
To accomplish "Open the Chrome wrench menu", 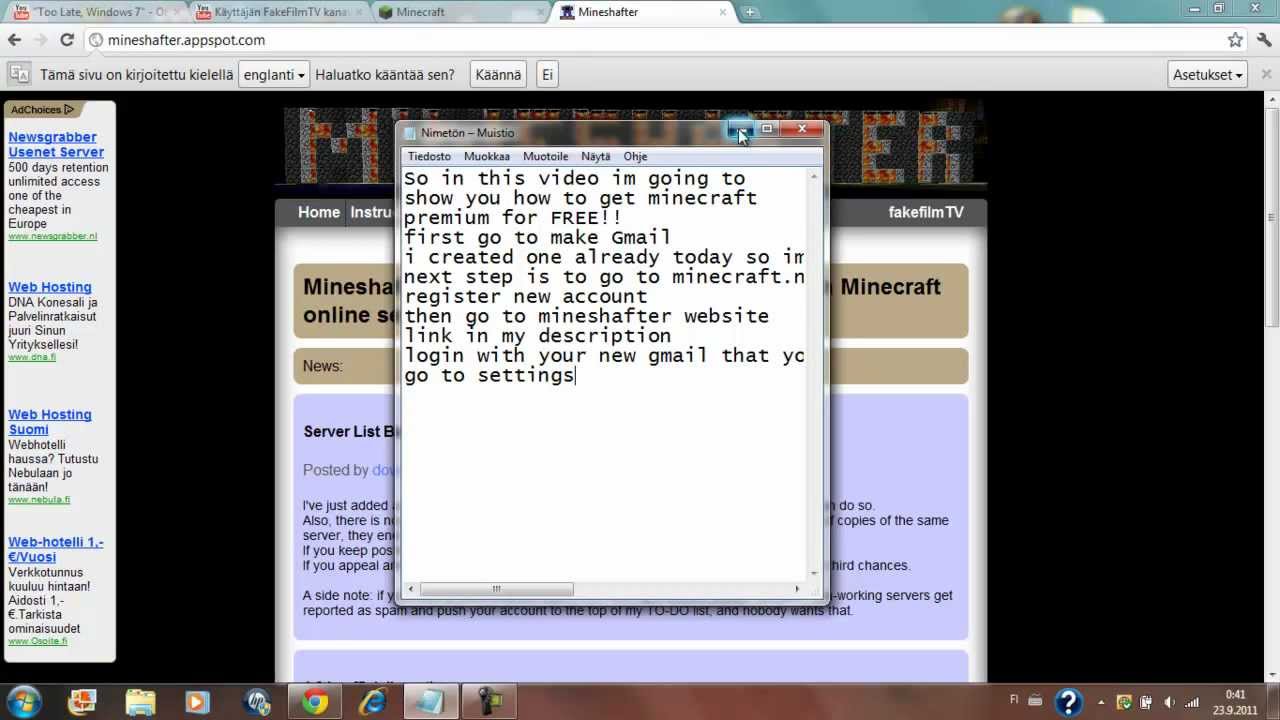I will pyautogui.click(x=1262, y=40).
